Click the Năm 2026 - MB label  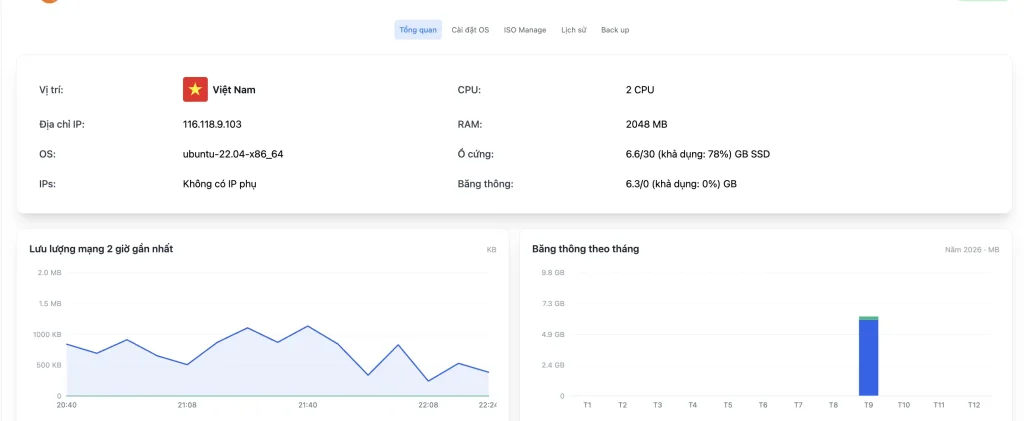(972, 249)
